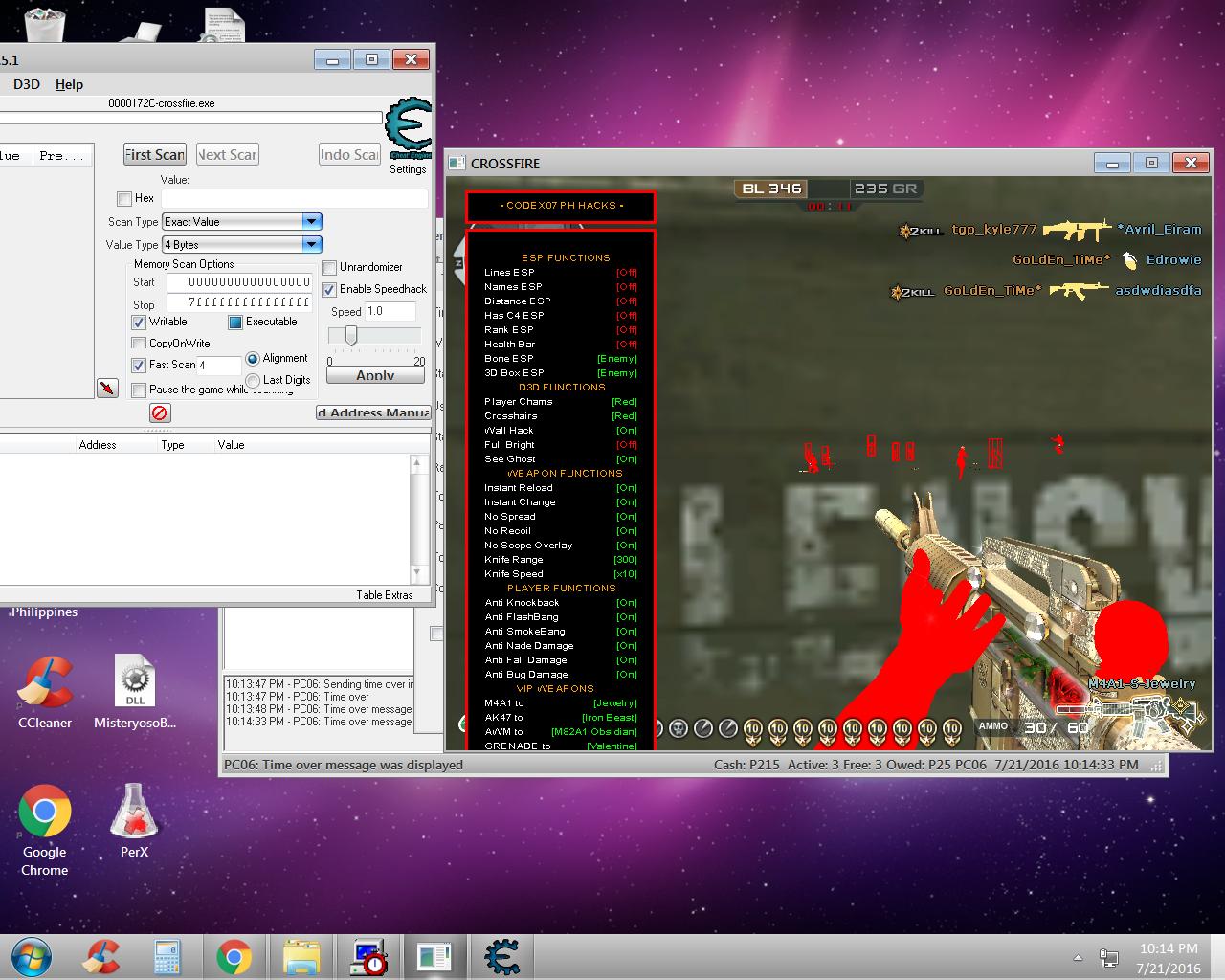This screenshot has height=980, width=1225.
Task: Enable the CopyOnWrite checkbox
Action: [x=139, y=344]
